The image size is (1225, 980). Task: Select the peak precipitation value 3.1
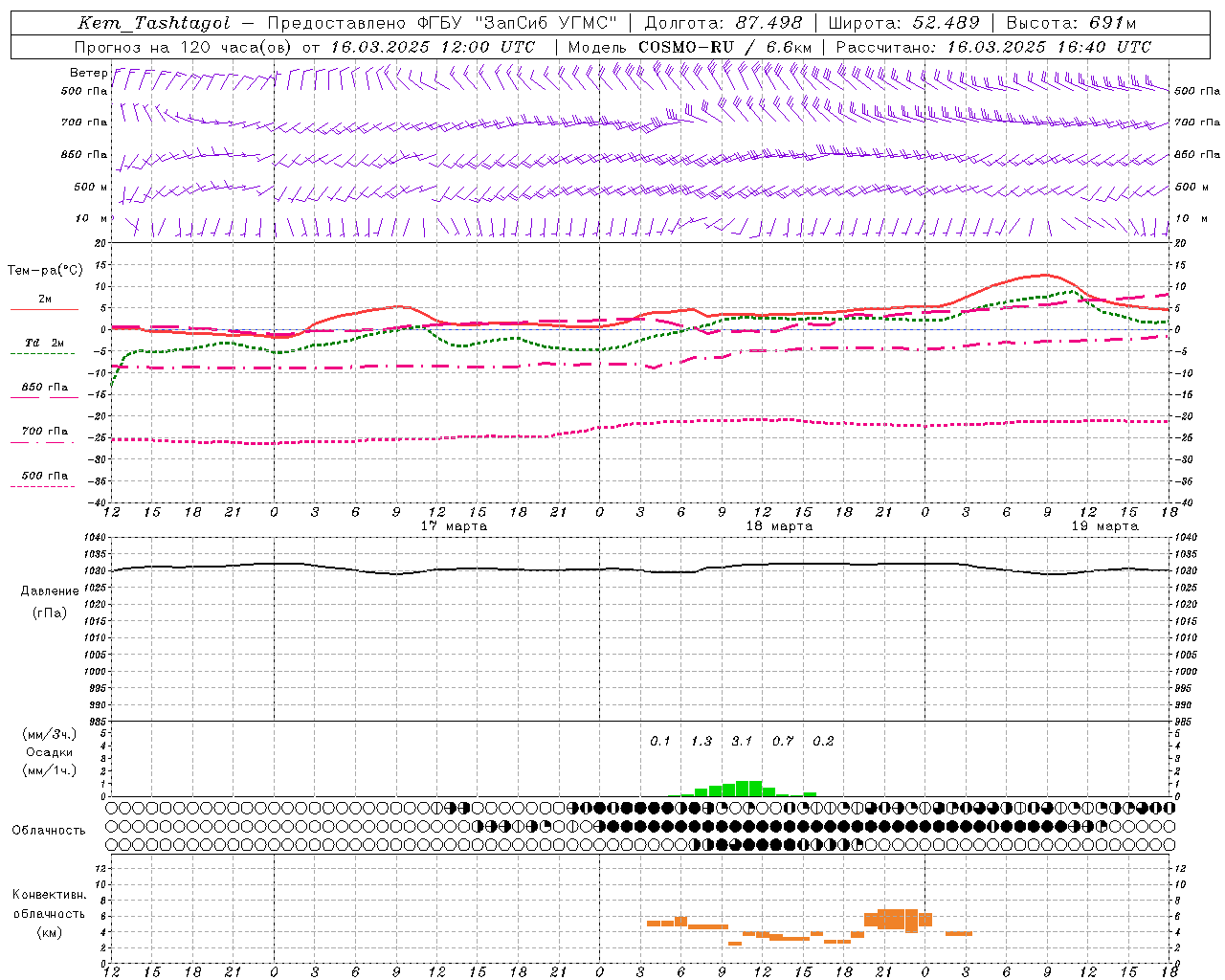click(x=742, y=741)
